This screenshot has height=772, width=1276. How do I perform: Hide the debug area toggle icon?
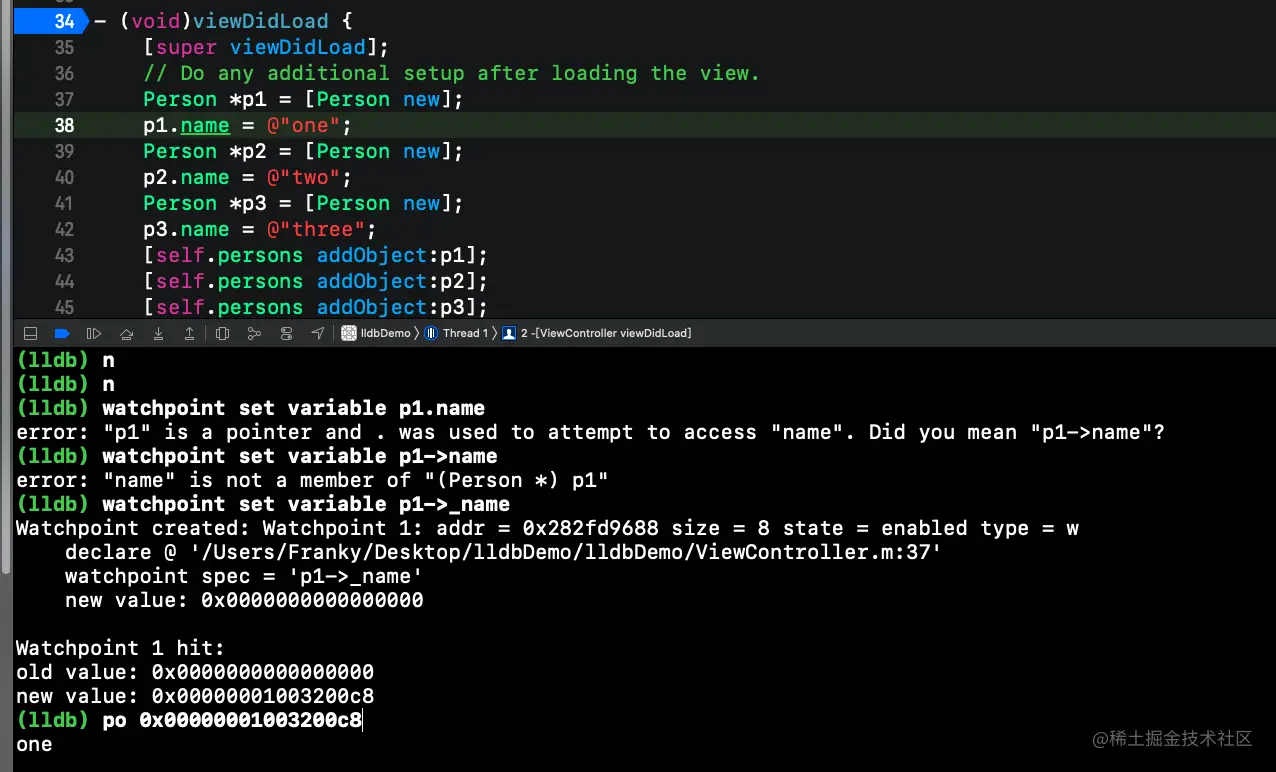click(x=30, y=333)
